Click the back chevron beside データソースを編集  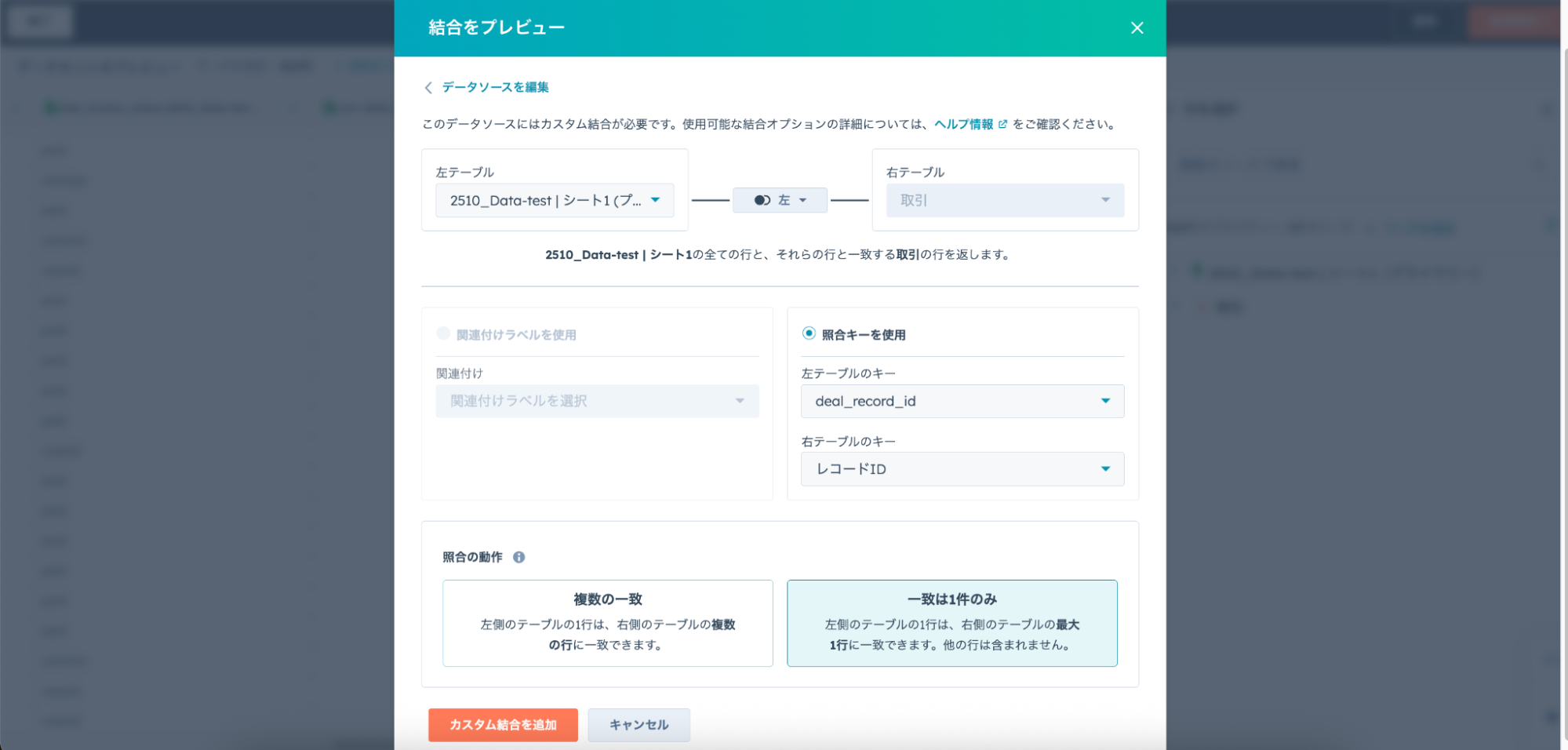tap(428, 88)
